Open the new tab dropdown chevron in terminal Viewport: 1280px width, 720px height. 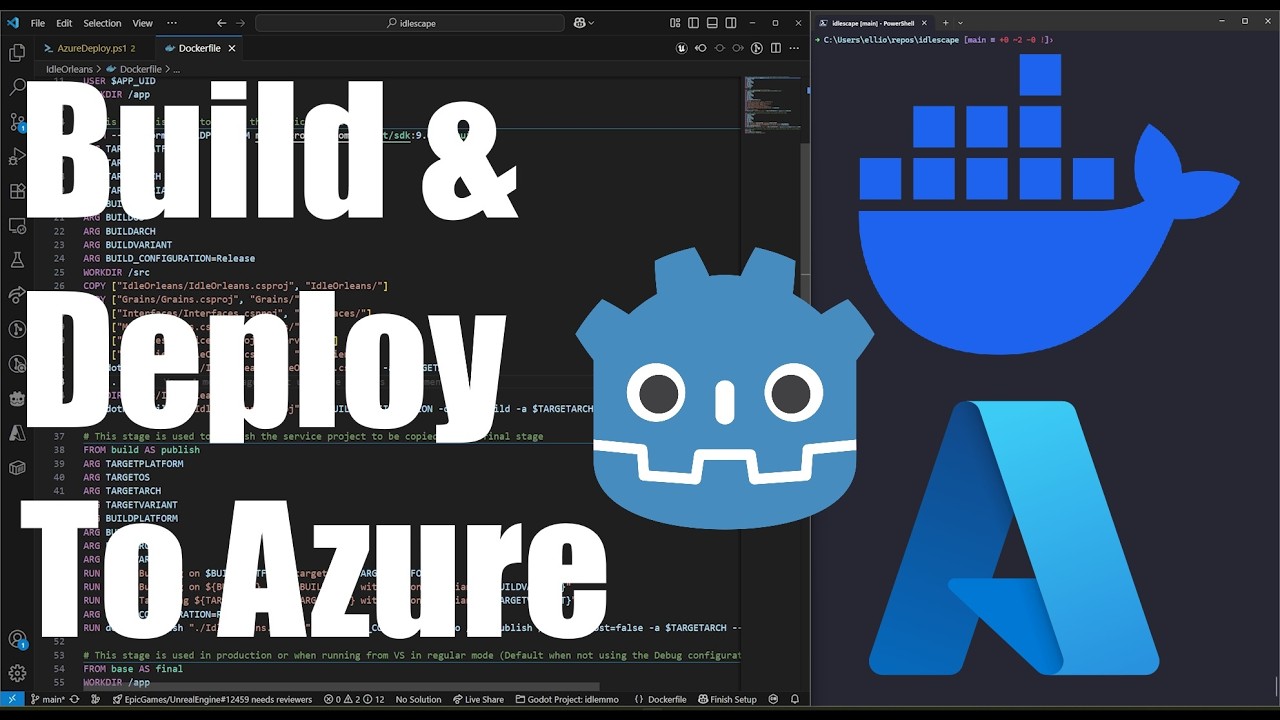coord(960,22)
